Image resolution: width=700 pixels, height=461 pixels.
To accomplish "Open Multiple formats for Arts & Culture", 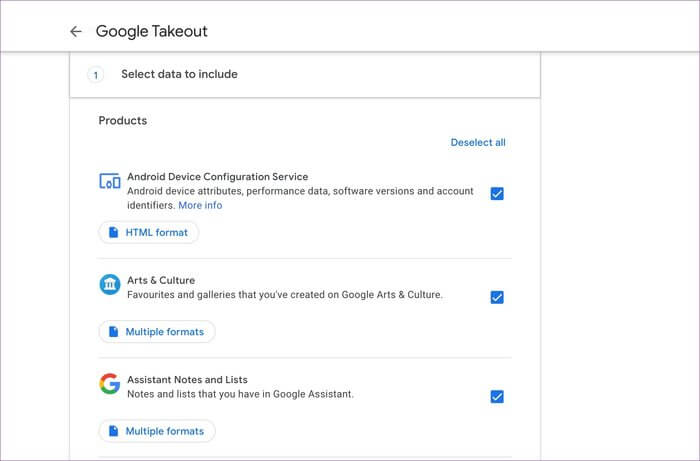I will pos(157,332).
